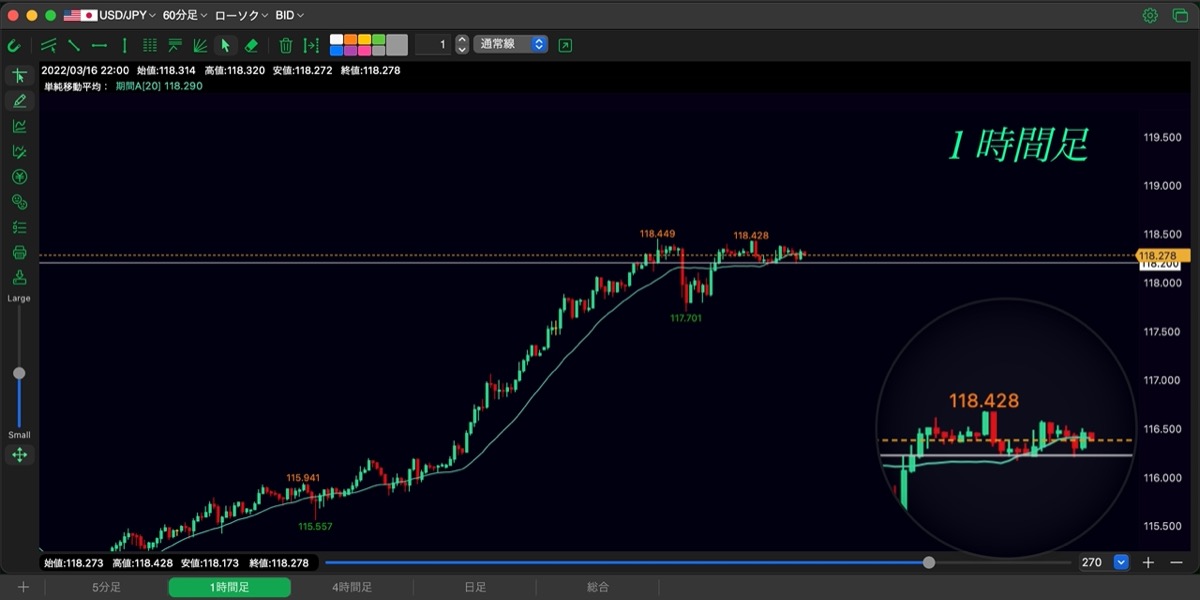Viewport: 1200px width, 600px height.
Task: Click the print icon in sidebar
Action: click(x=19, y=252)
